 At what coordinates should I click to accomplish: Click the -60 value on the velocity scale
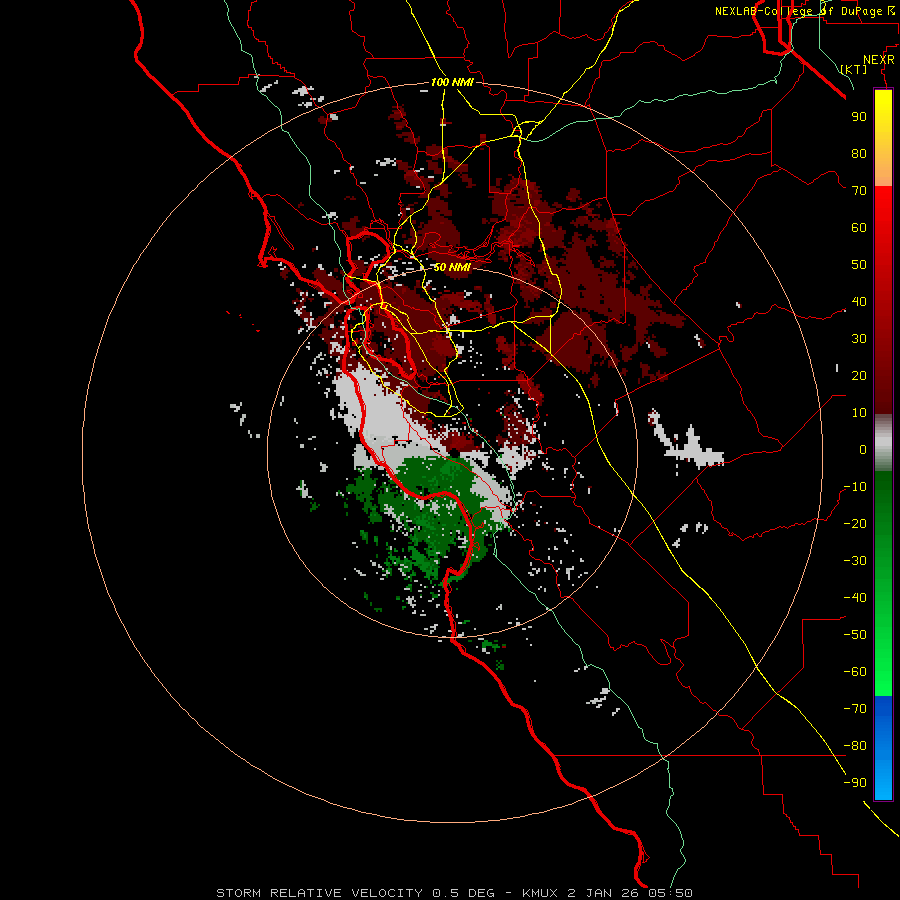click(x=855, y=672)
